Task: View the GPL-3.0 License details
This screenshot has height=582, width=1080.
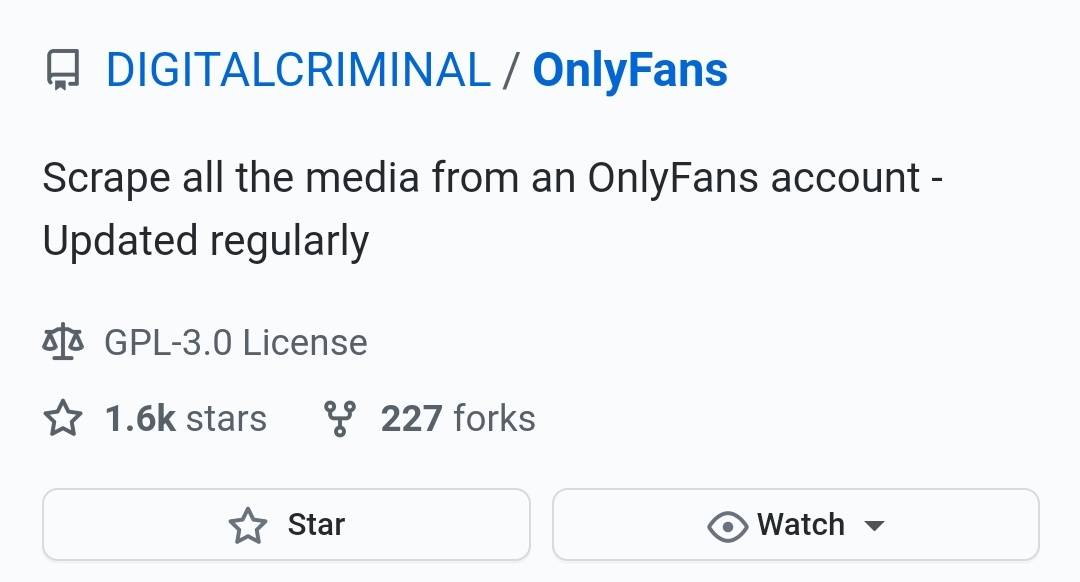Action: click(x=236, y=343)
